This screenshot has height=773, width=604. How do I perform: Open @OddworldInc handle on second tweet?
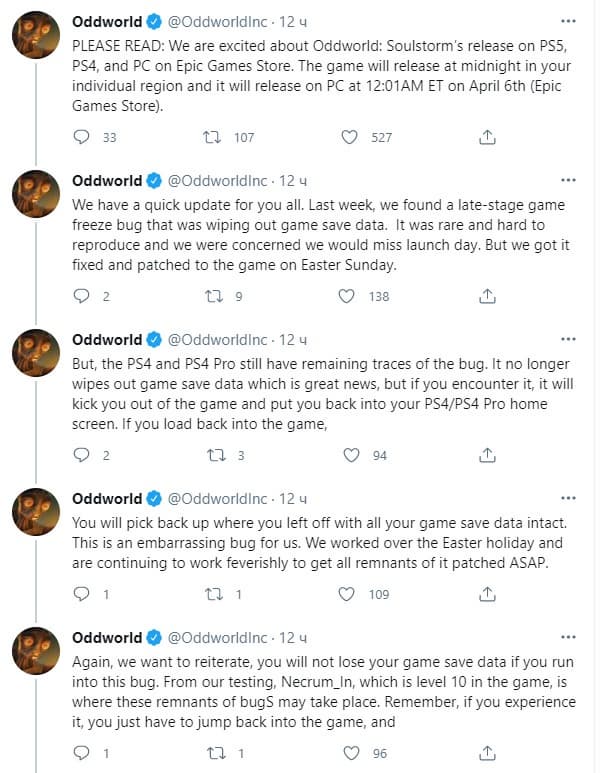point(216,180)
